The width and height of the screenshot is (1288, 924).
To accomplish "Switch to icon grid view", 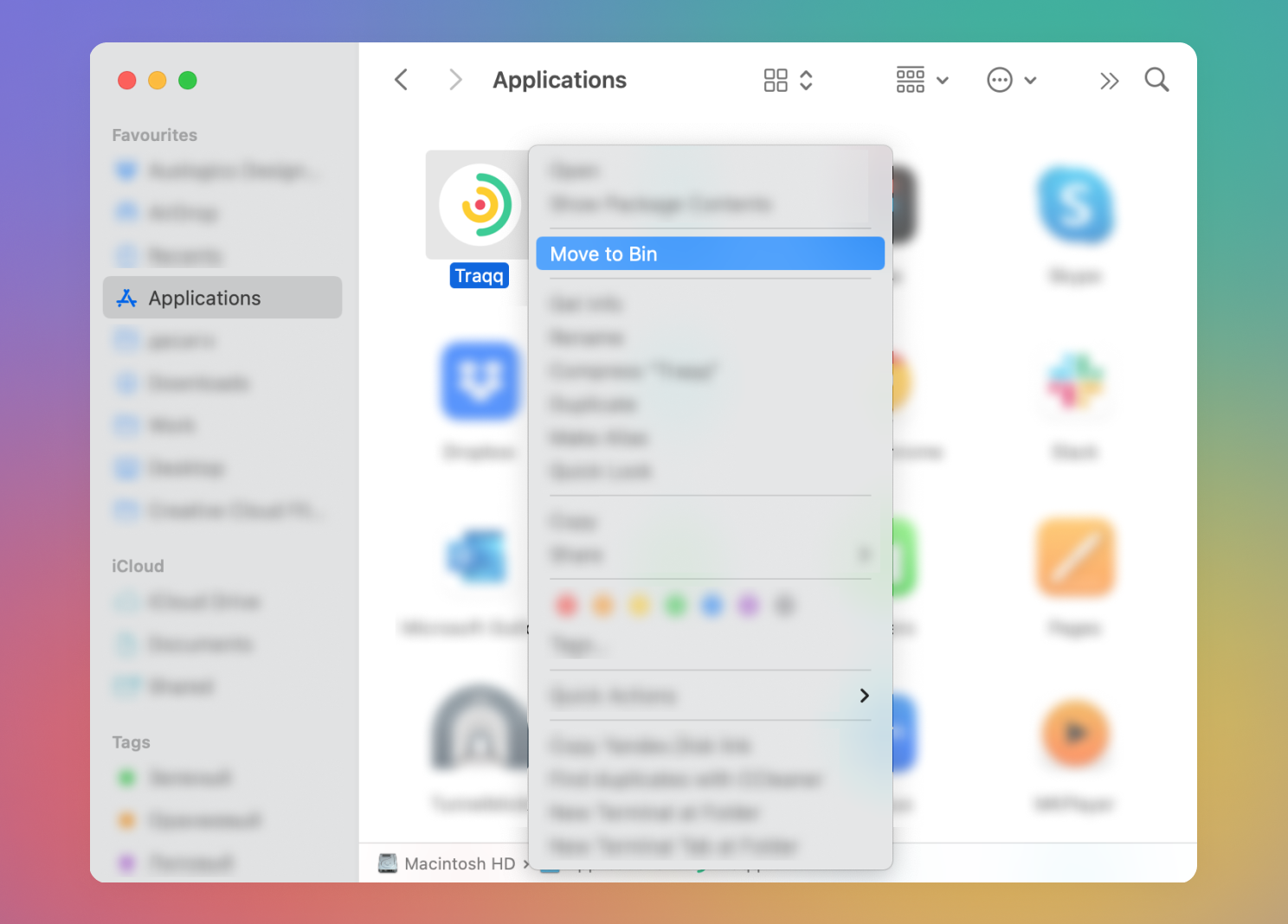I will (776, 80).
